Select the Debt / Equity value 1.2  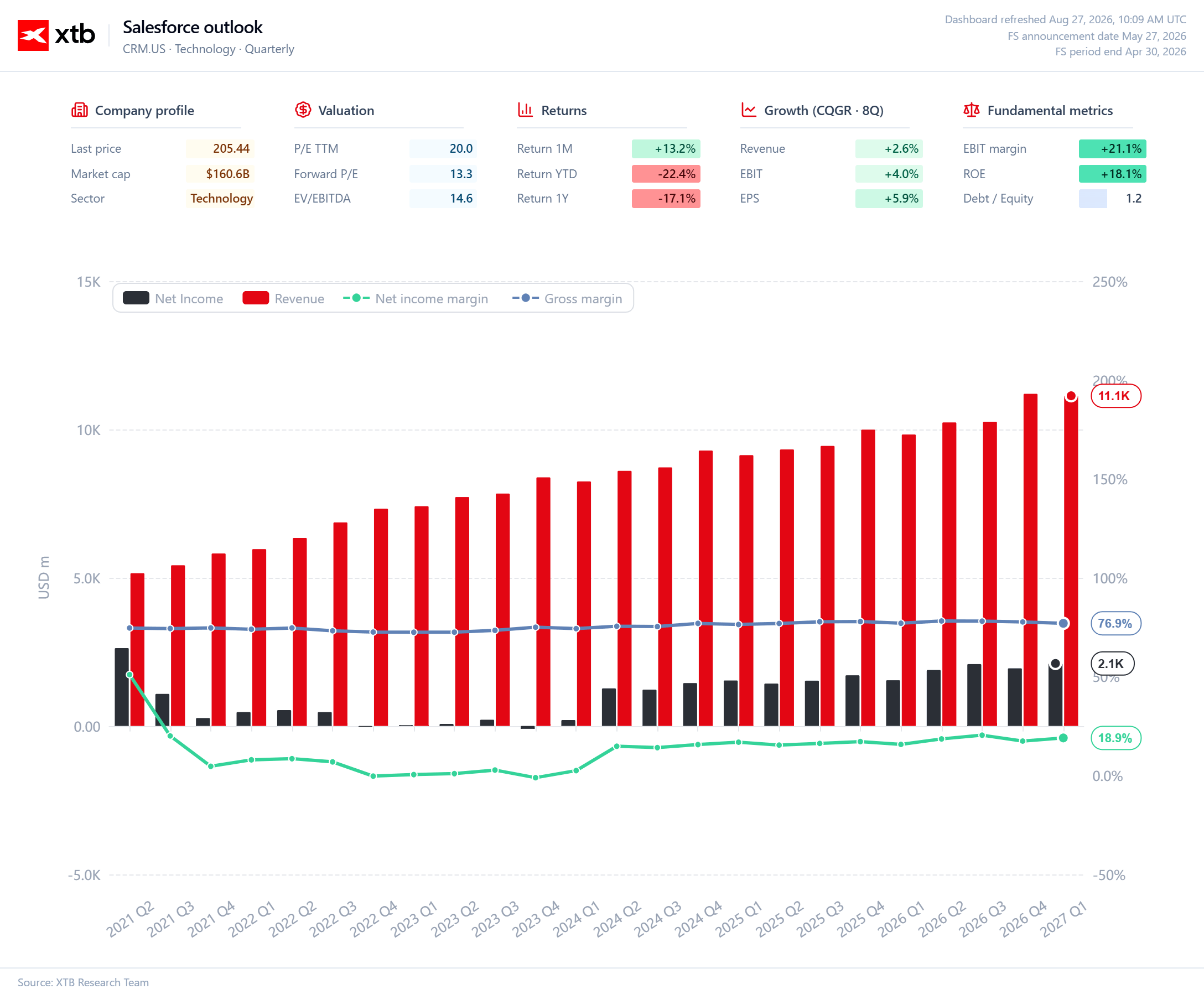click(x=1134, y=199)
